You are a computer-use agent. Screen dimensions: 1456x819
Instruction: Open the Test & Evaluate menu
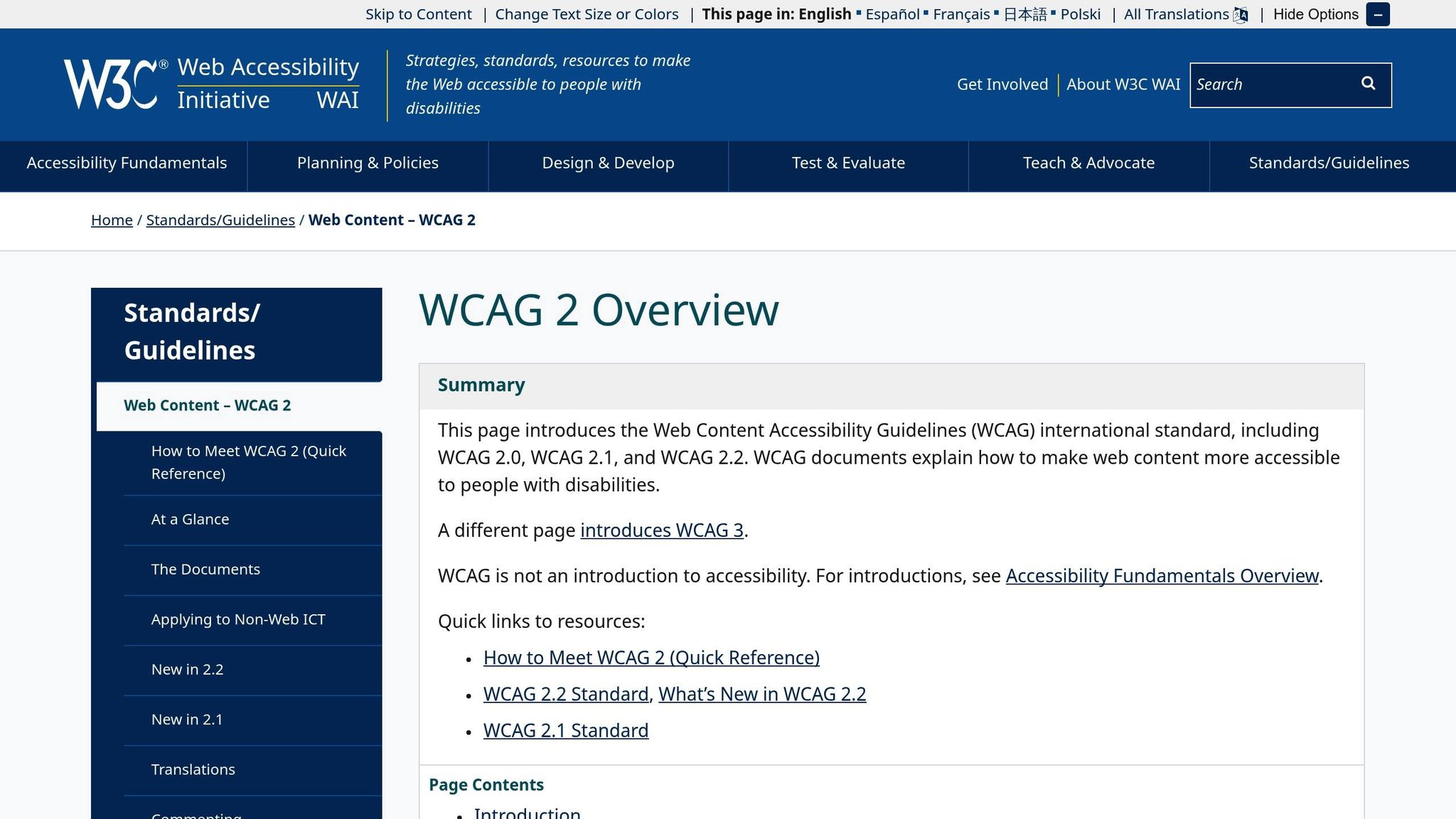[848, 164]
